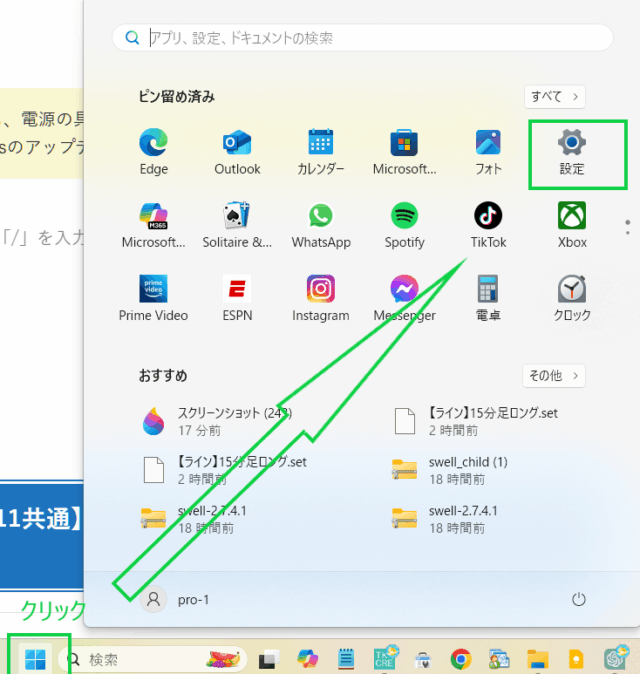Open Messenger from pinned apps
This screenshot has width=640, height=674.
pyautogui.click(x=404, y=298)
